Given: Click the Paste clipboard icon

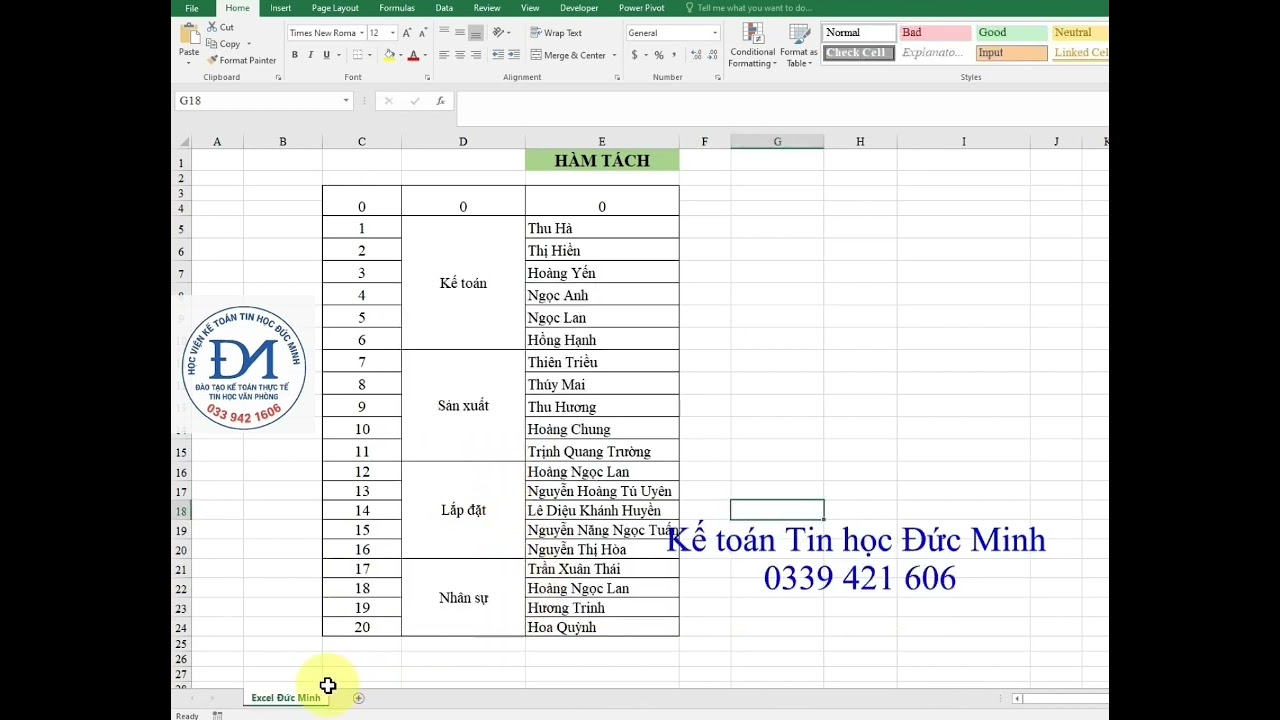Looking at the screenshot, I should click(189, 35).
